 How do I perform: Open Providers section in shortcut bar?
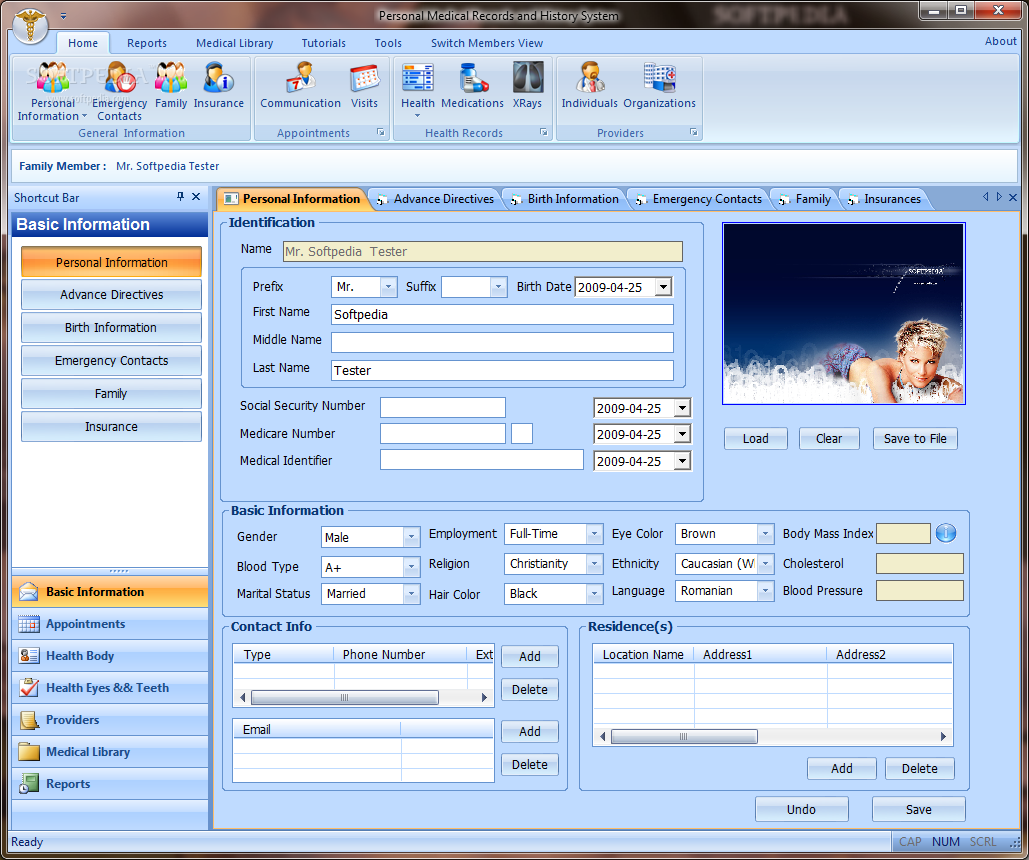[x=110, y=720]
